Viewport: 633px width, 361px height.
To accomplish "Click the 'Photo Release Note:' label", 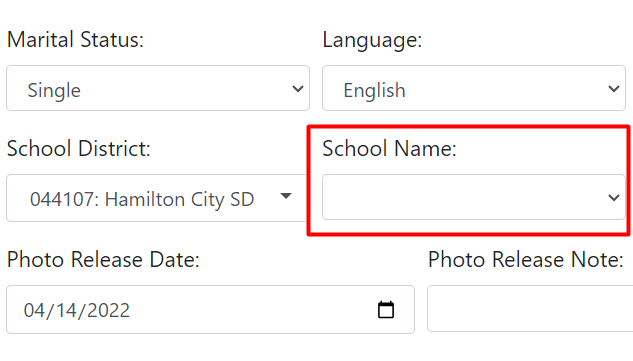I will [526, 259].
